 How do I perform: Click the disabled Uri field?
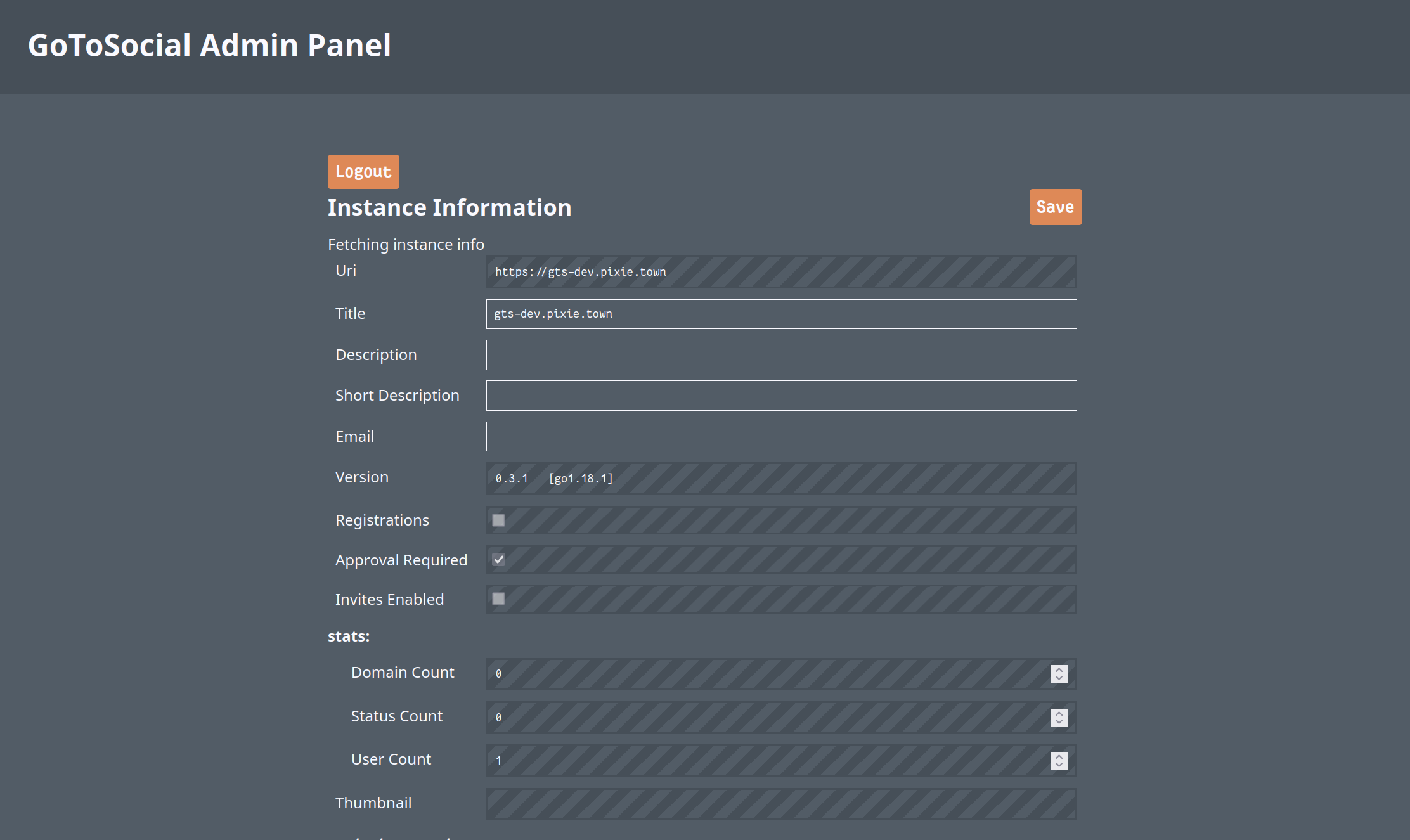[x=781, y=272]
